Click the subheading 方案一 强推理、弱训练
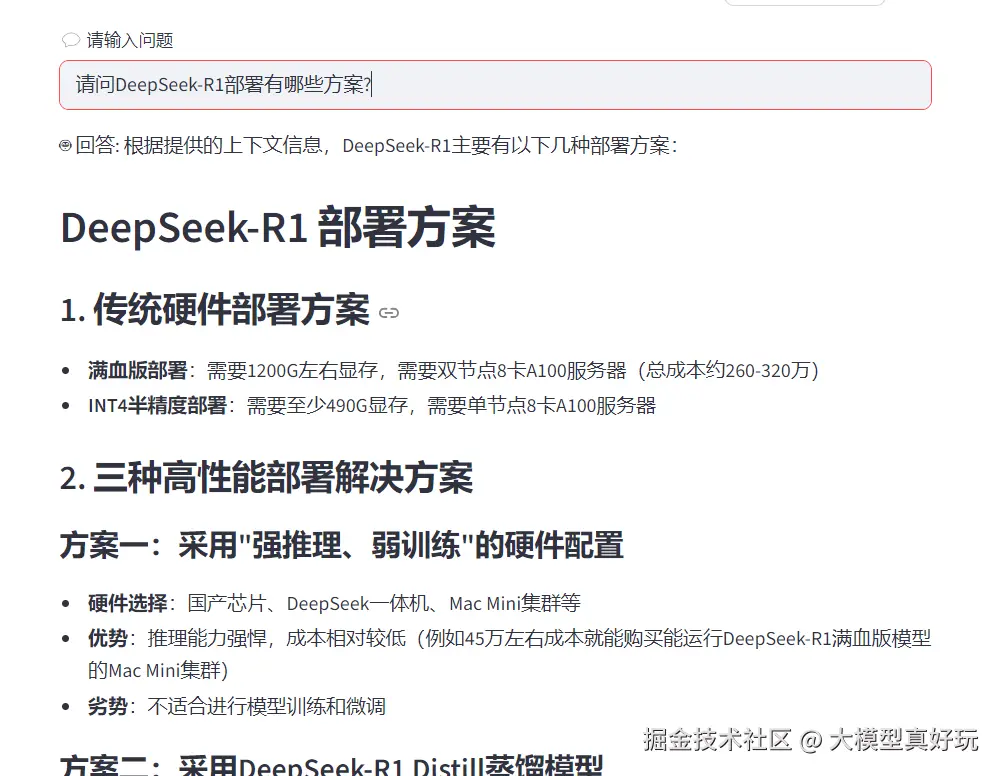 [342, 545]
